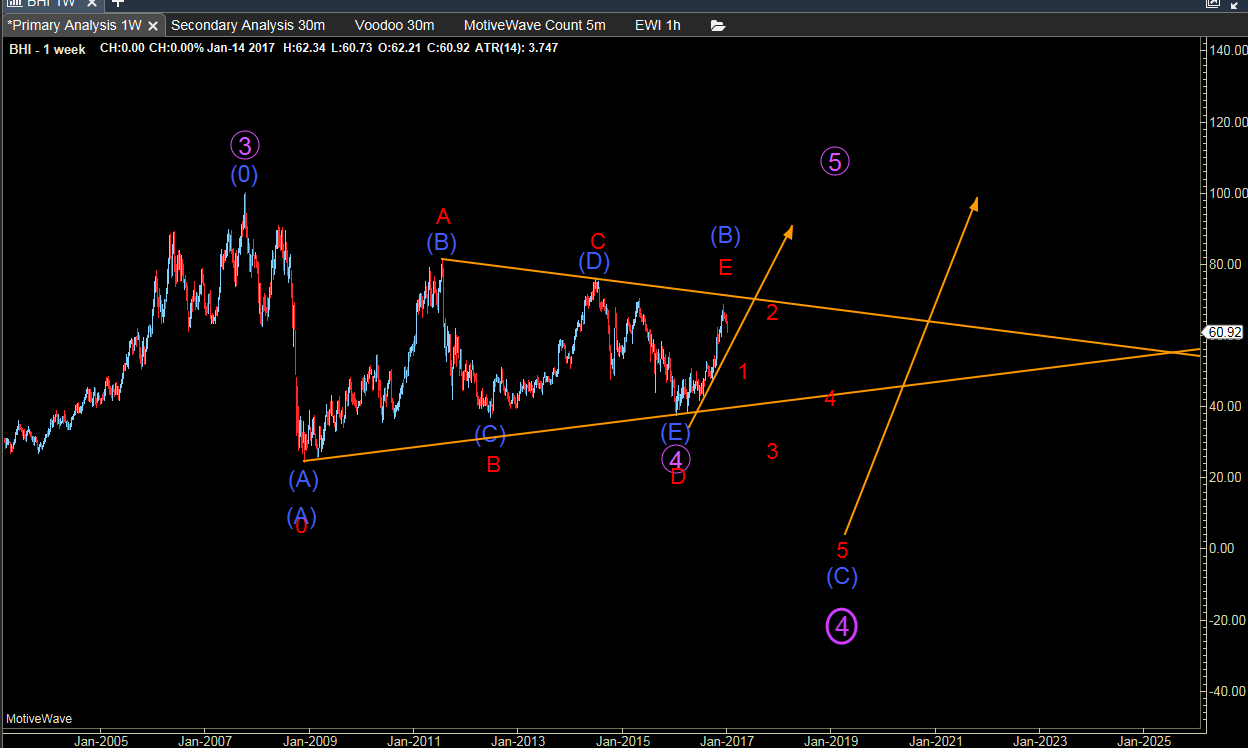Select the red 0 wave label
Viewport: 1248px width, 748px height.
[301, 526]
